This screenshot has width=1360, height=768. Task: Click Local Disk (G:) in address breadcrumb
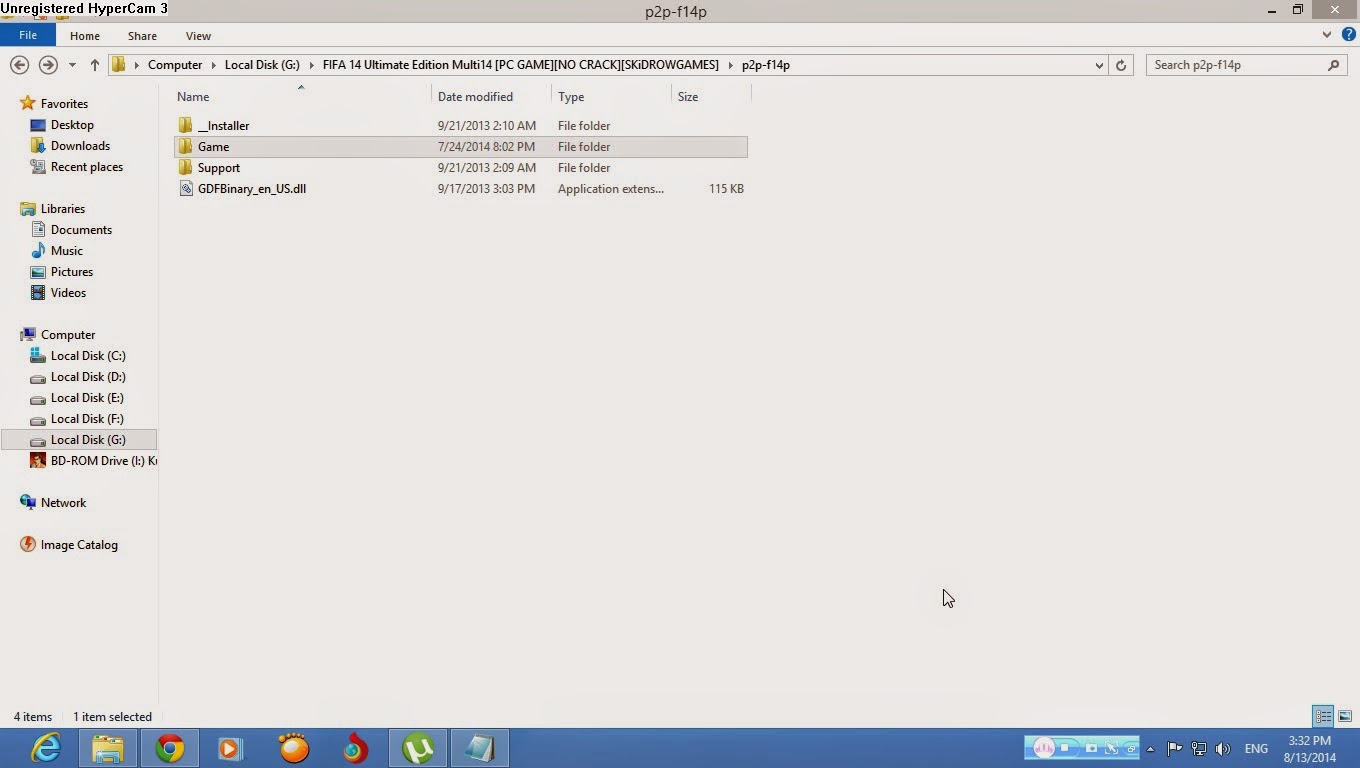click(262, 65)
